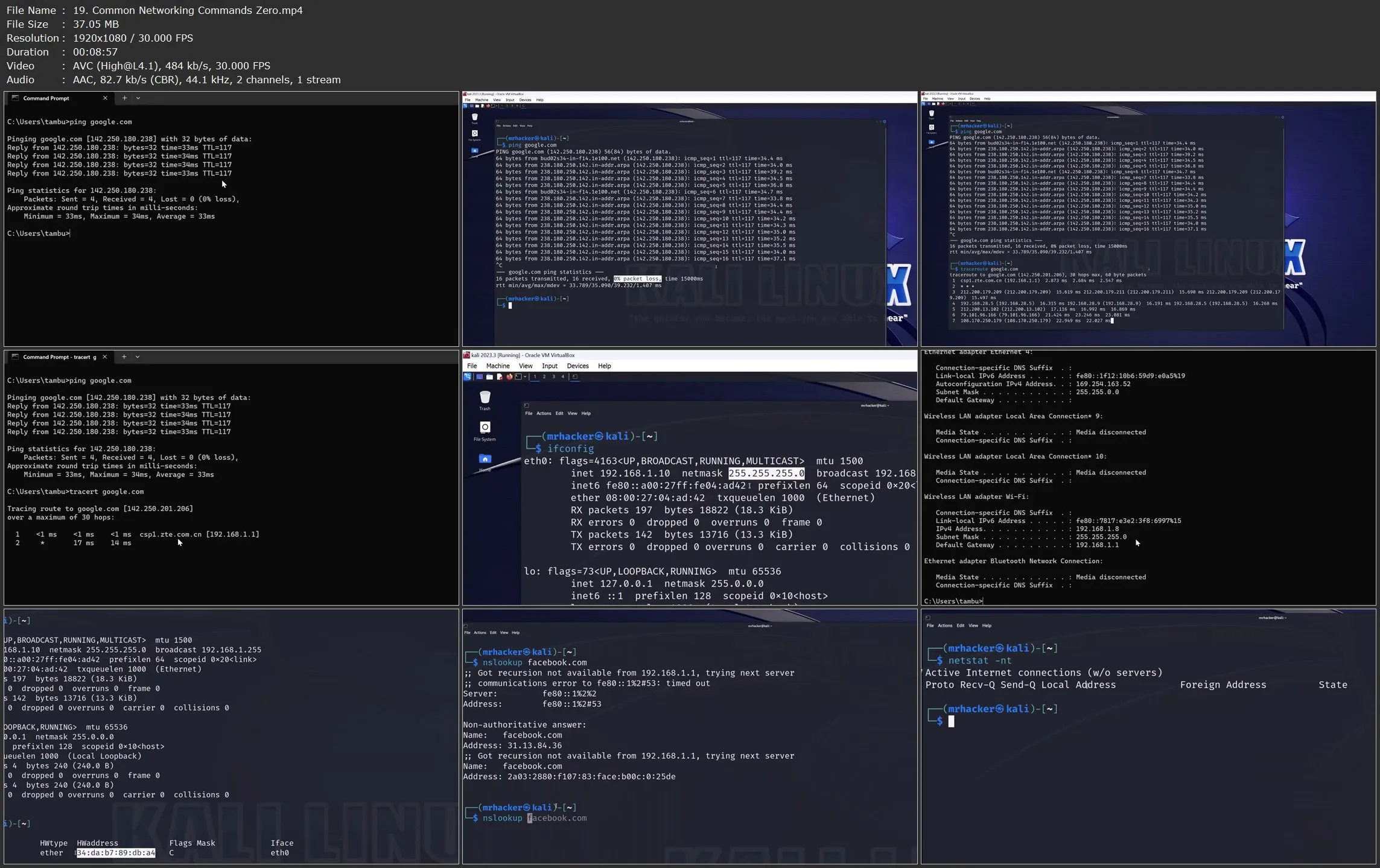Open the Actions menu in the nslookup terminal frame

(480, 633)
